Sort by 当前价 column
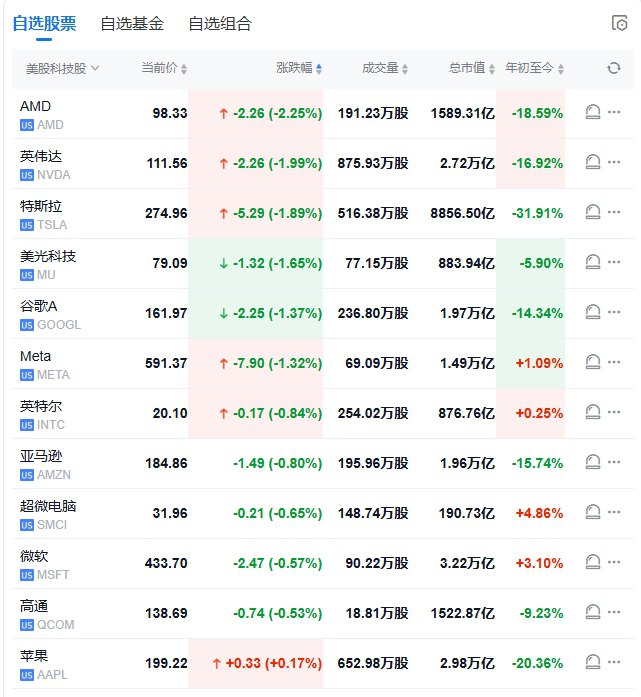The height and width of the screenshot is (697, 641). [x=164, y=68]
